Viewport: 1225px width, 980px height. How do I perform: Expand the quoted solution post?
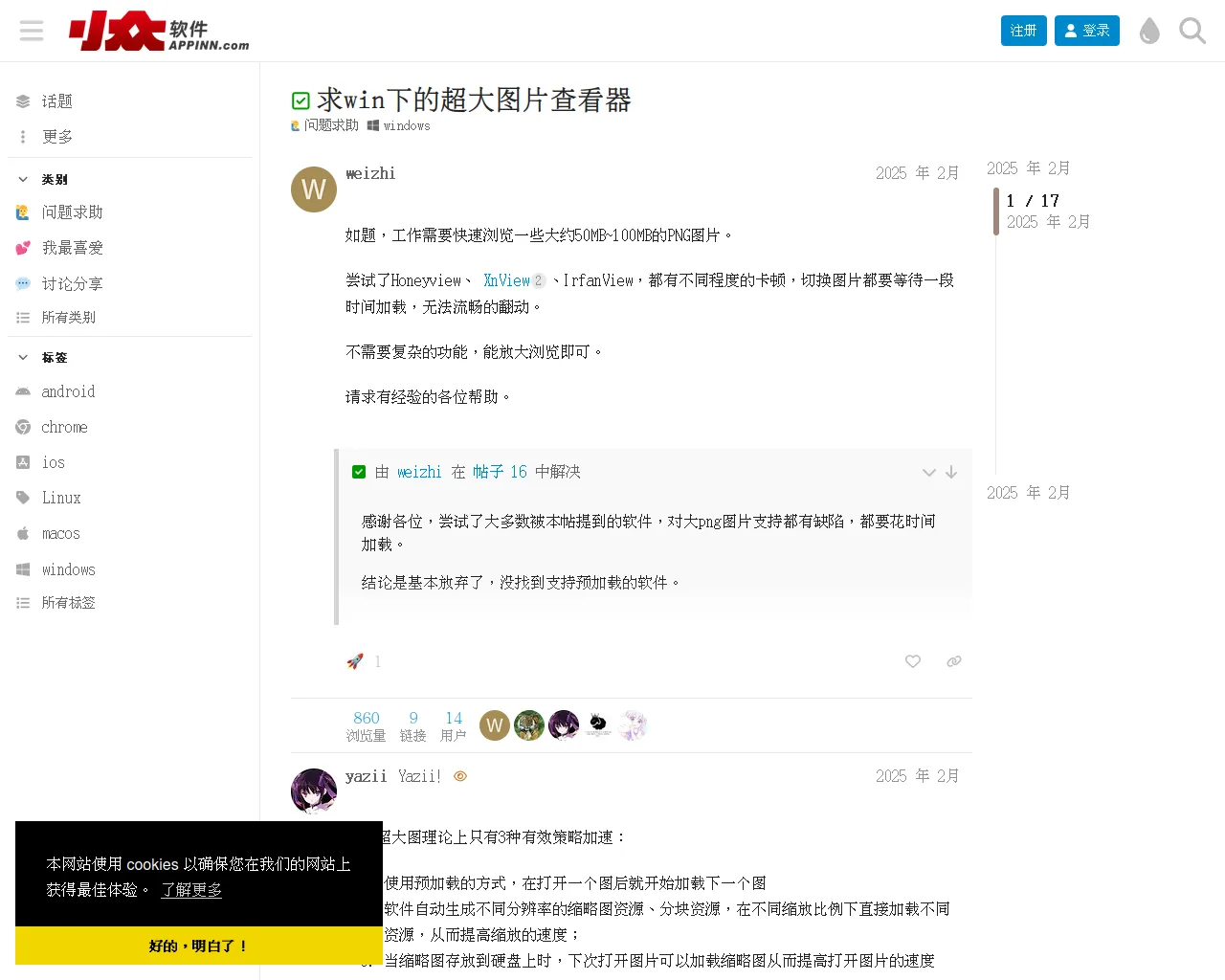tap(928, 472)
